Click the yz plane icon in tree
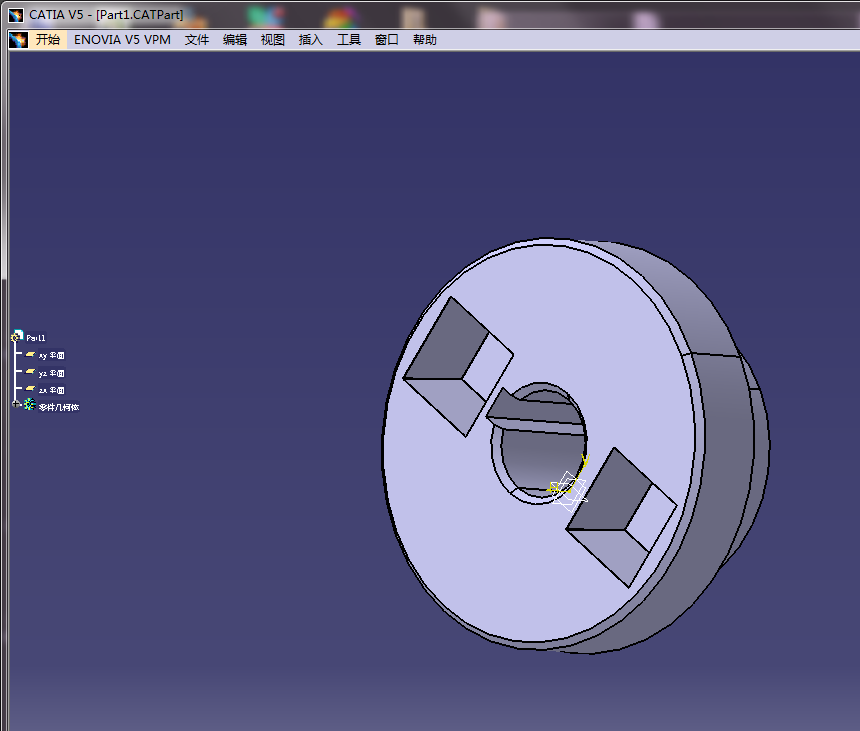 30,372
